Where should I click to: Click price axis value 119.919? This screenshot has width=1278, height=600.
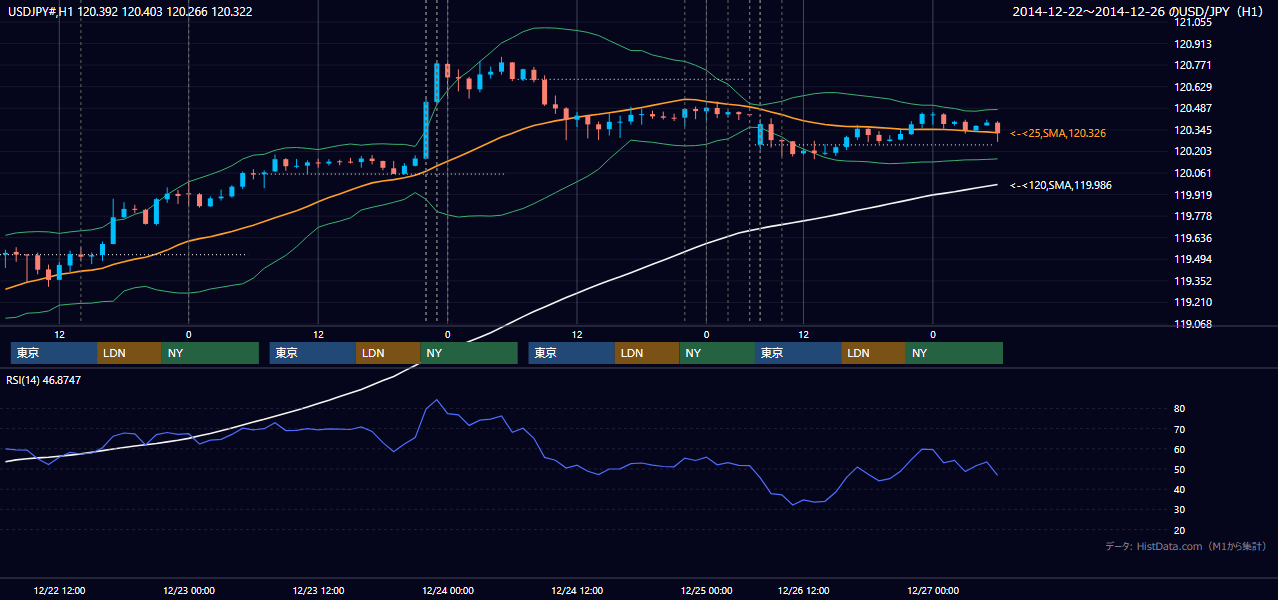[x=1194, y=195]
